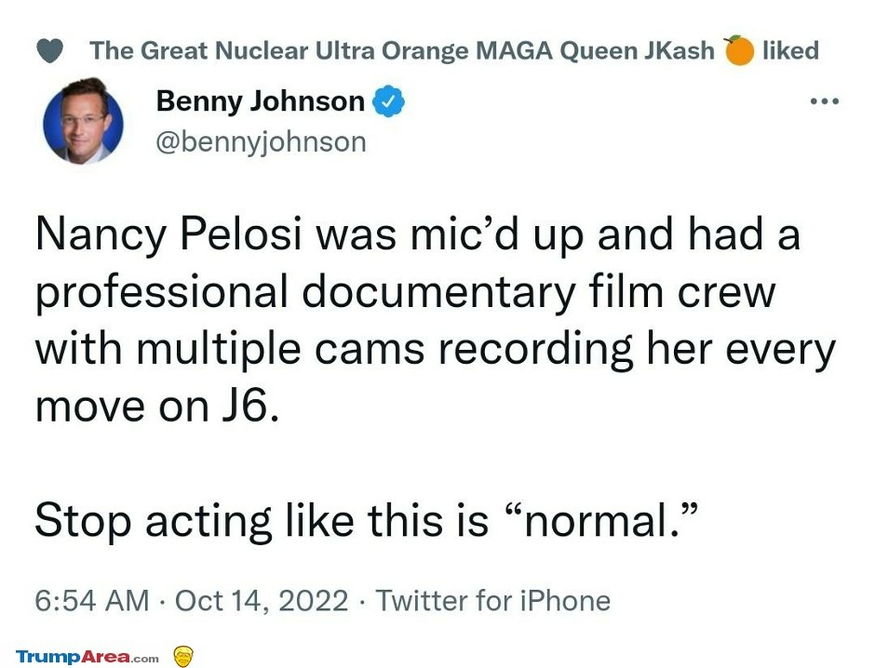Open the three-dots more options menu
This screenshot has height=668, width=875.
825,102
